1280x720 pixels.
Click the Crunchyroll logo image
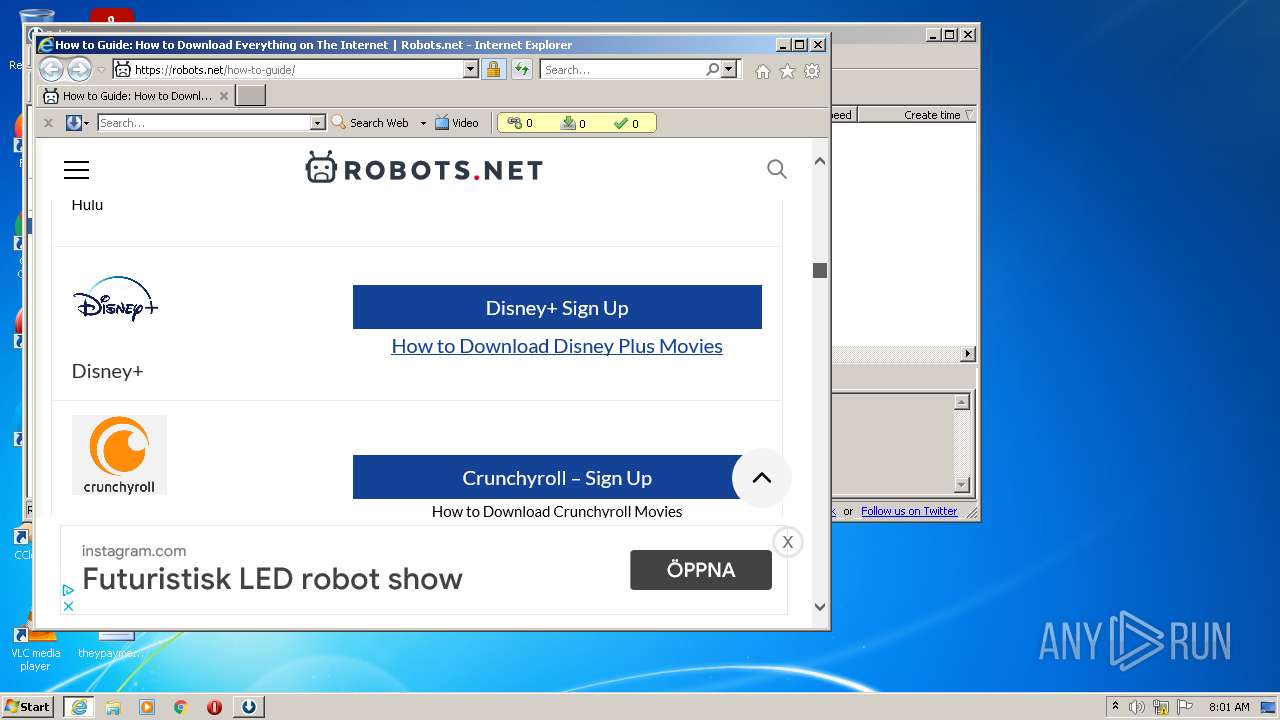119,455
